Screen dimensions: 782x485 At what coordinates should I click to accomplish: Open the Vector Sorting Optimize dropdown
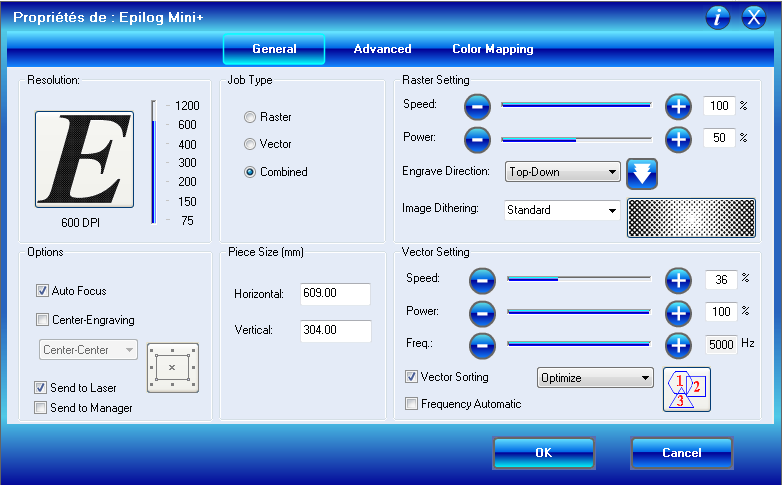595,378
